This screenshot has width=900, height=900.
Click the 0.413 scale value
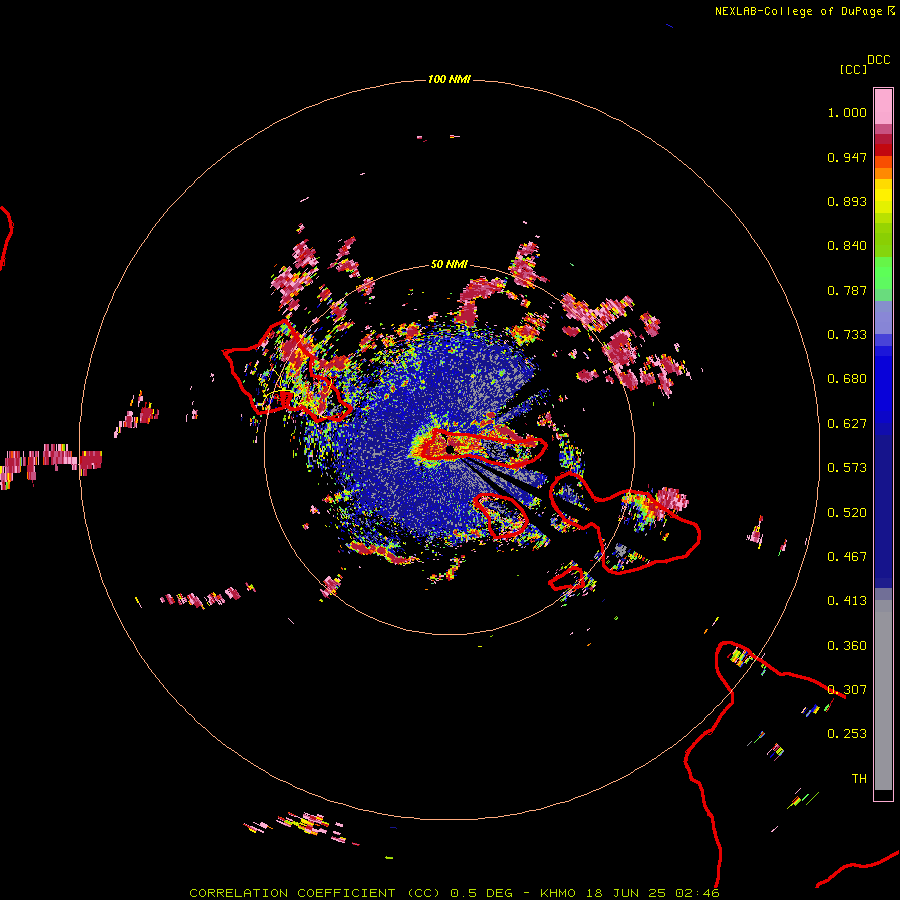coord(847,601)
